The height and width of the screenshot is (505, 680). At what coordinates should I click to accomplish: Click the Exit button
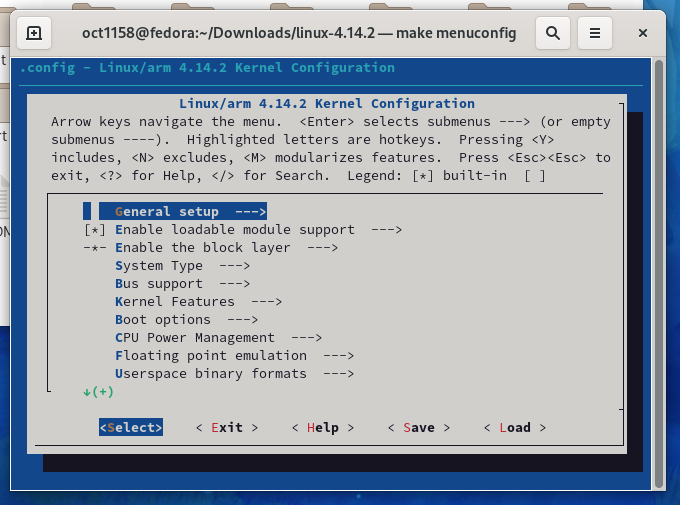(227, 428)
